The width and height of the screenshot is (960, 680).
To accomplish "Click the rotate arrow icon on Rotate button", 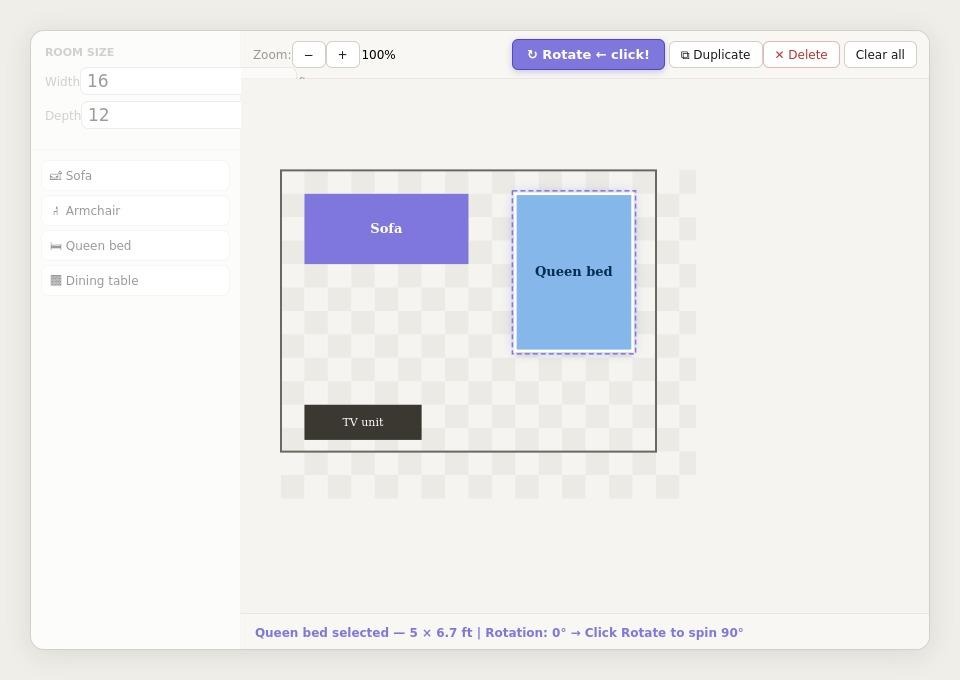I will pos(532,54).
